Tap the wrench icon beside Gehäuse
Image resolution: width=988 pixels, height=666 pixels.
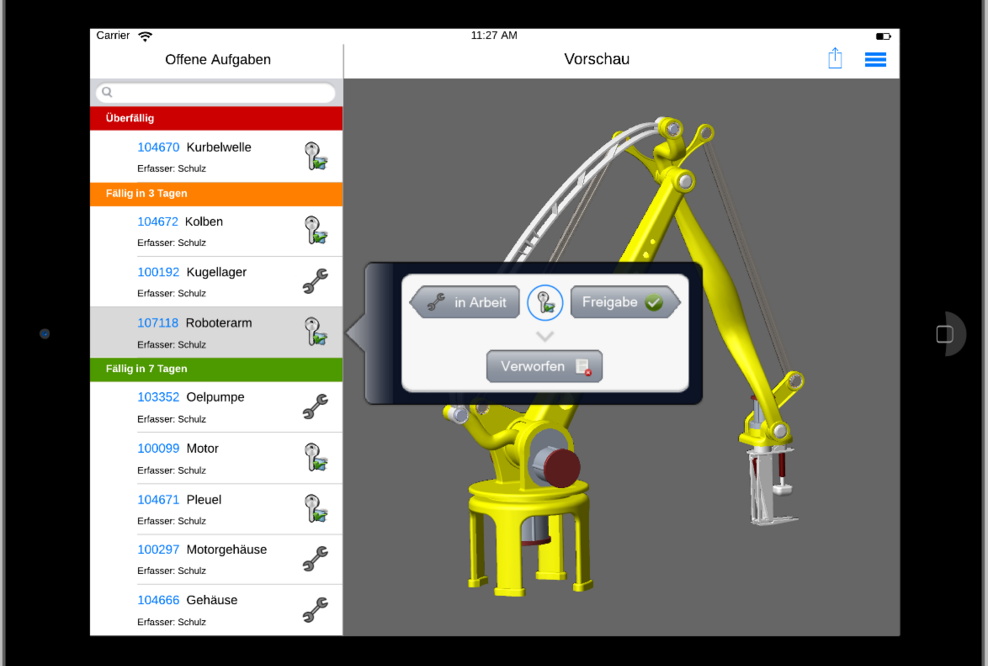pos(315,610)
